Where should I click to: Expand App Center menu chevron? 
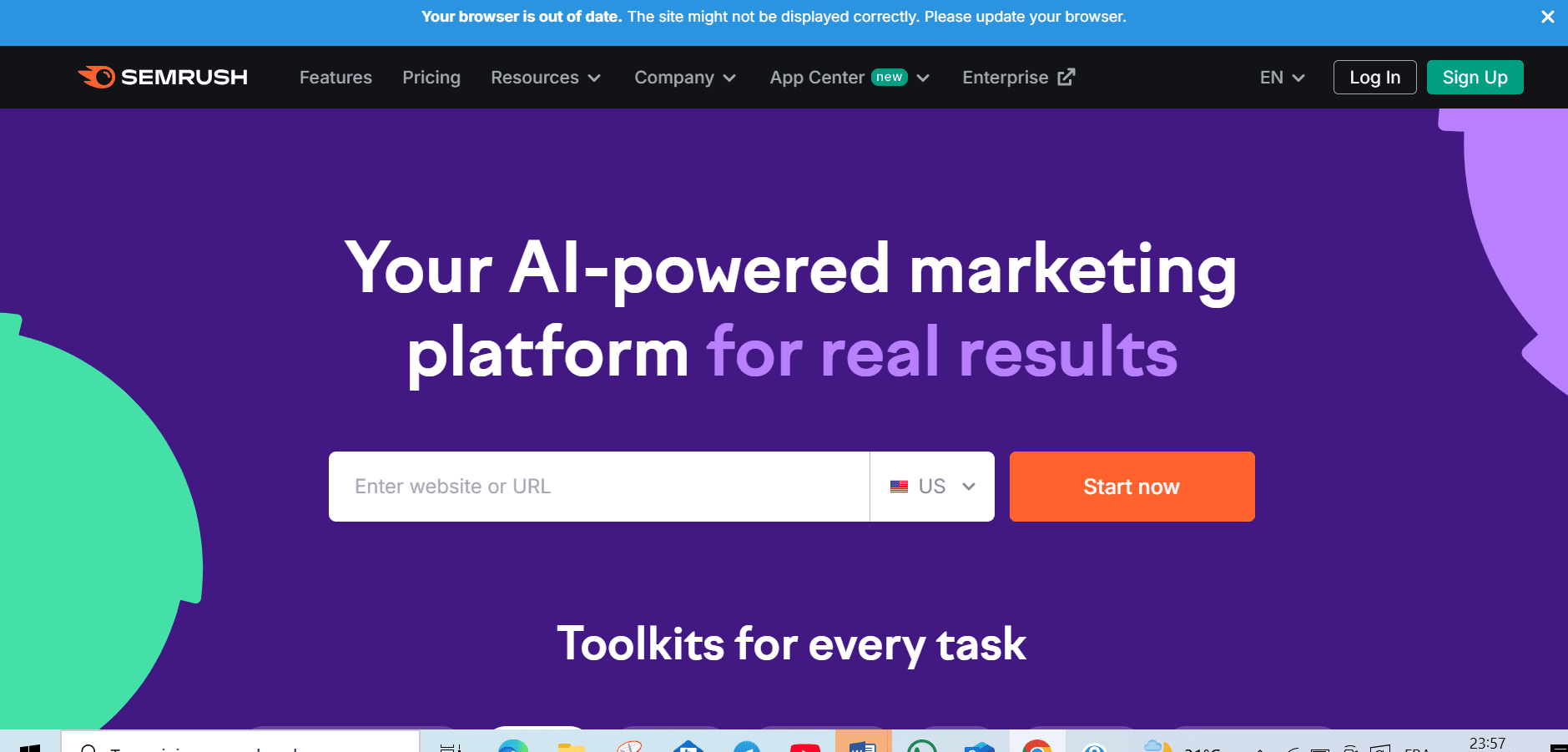923,78
